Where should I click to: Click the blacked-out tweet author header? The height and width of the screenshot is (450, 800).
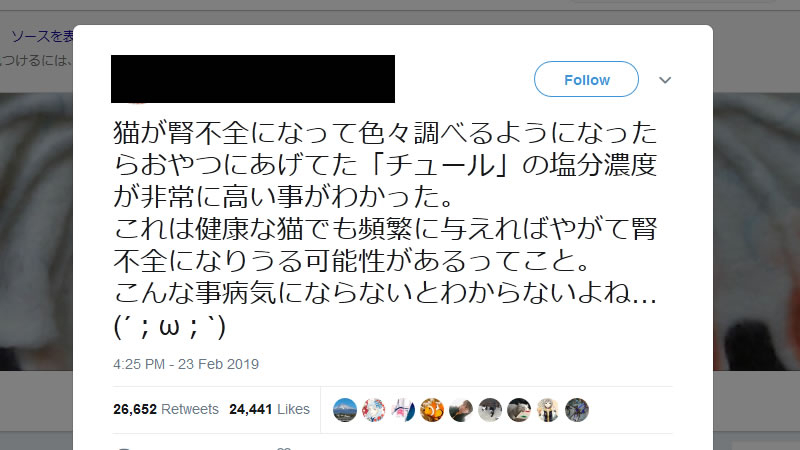253,79
